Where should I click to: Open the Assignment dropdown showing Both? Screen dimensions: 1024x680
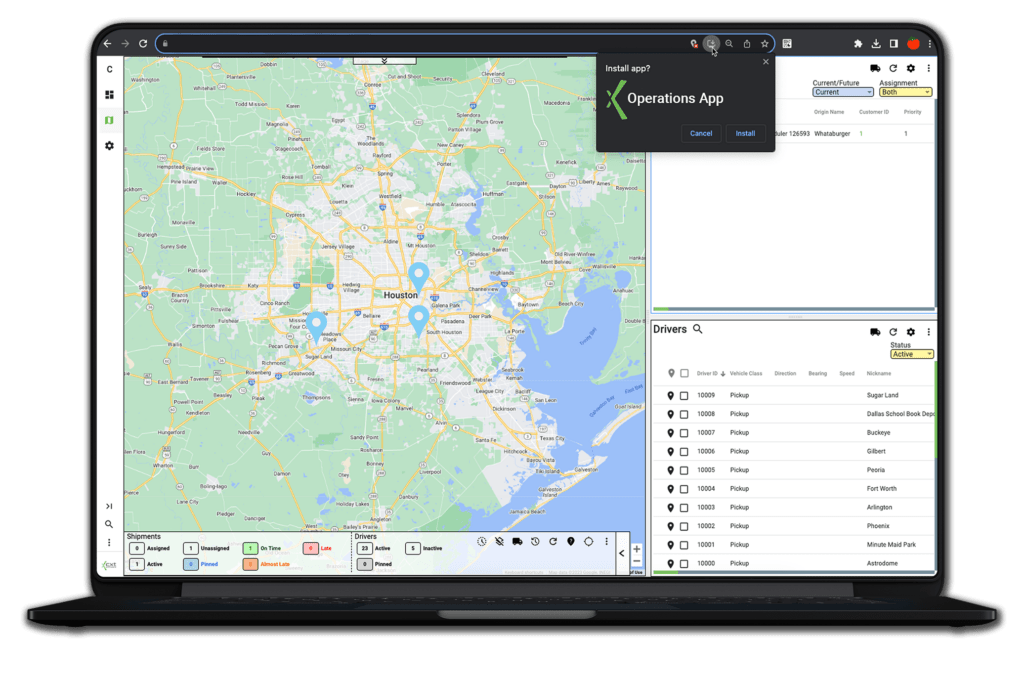click(908, 91)
